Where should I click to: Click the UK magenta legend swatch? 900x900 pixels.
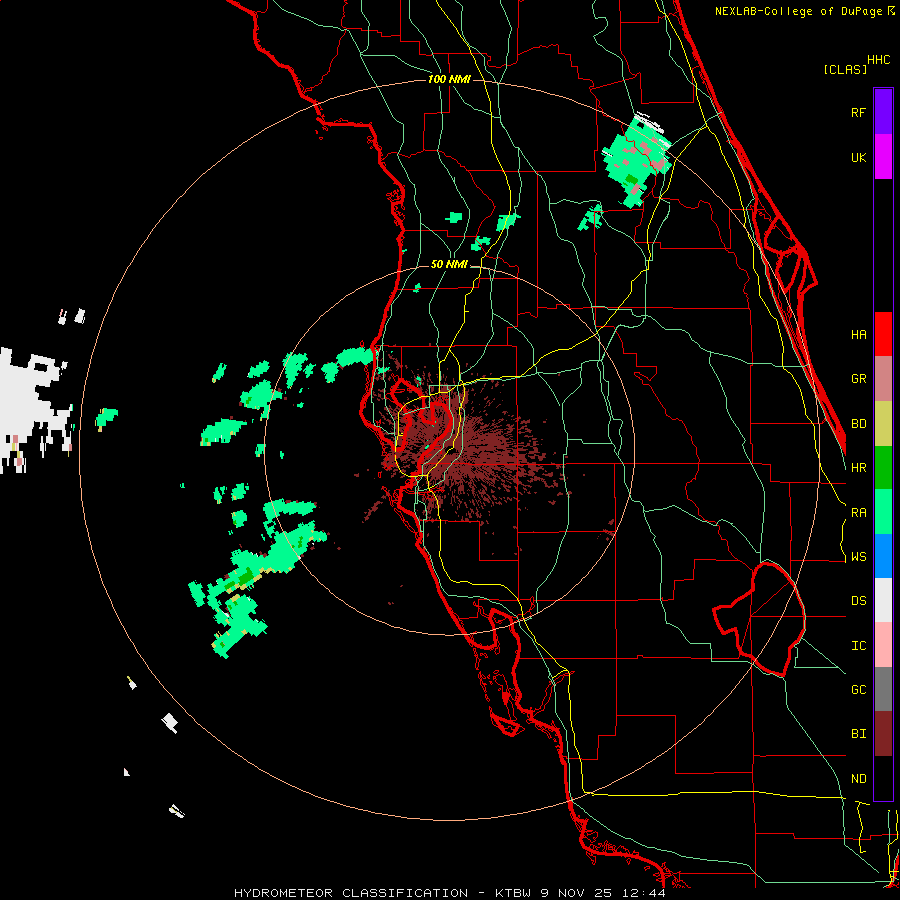pyautogui.click(x=883, y=157)
